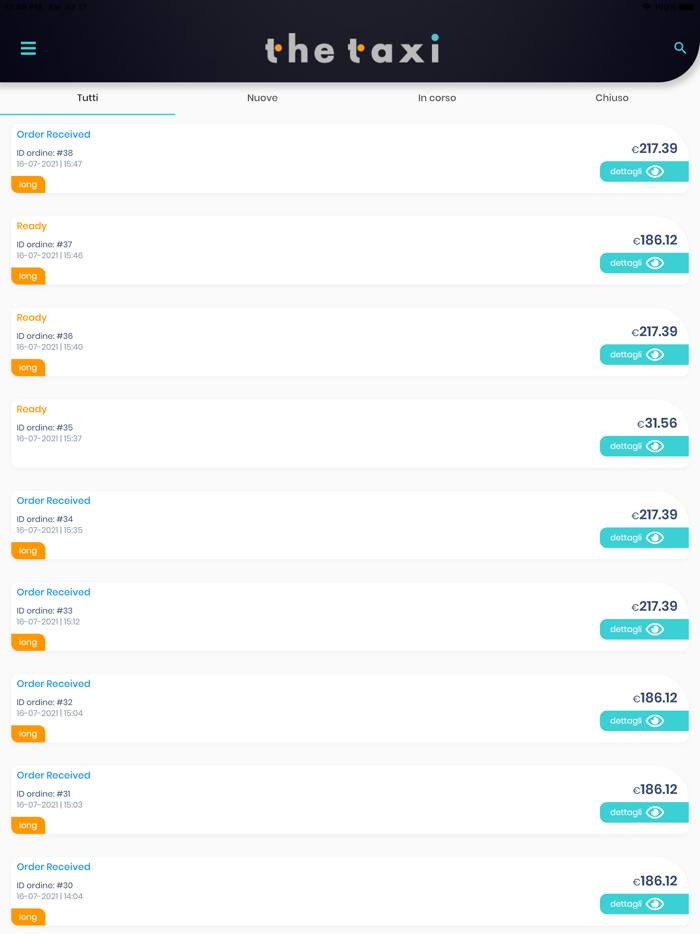Click the €31.56 price on order #35
Viewport: 700px width, 934px height.
click(x=657, y=423)
